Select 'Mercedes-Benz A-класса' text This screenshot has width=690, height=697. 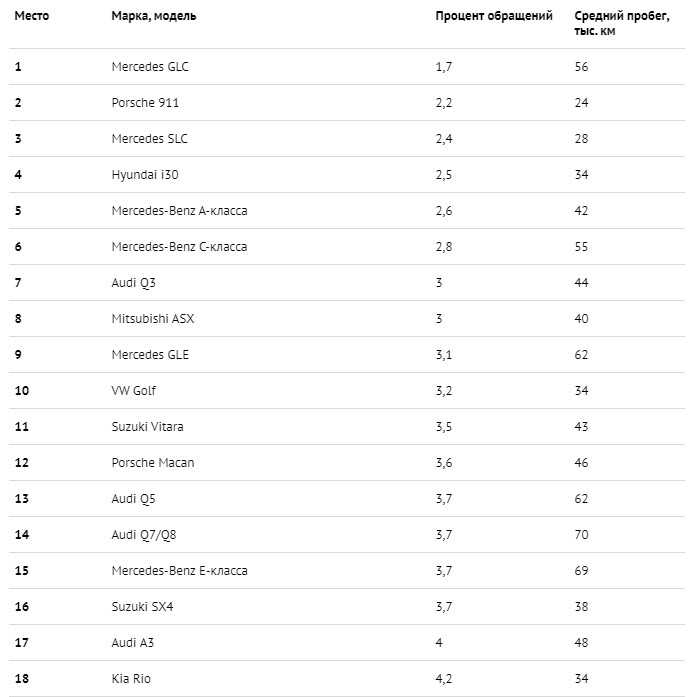(x=179, y=211)
